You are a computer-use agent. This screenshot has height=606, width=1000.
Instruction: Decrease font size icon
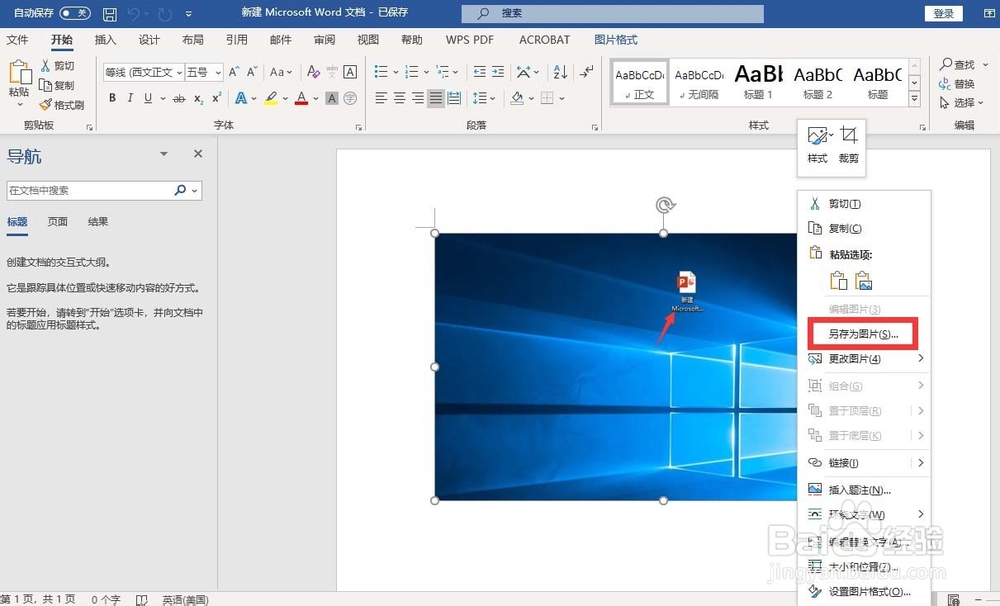tap(252, 71)
